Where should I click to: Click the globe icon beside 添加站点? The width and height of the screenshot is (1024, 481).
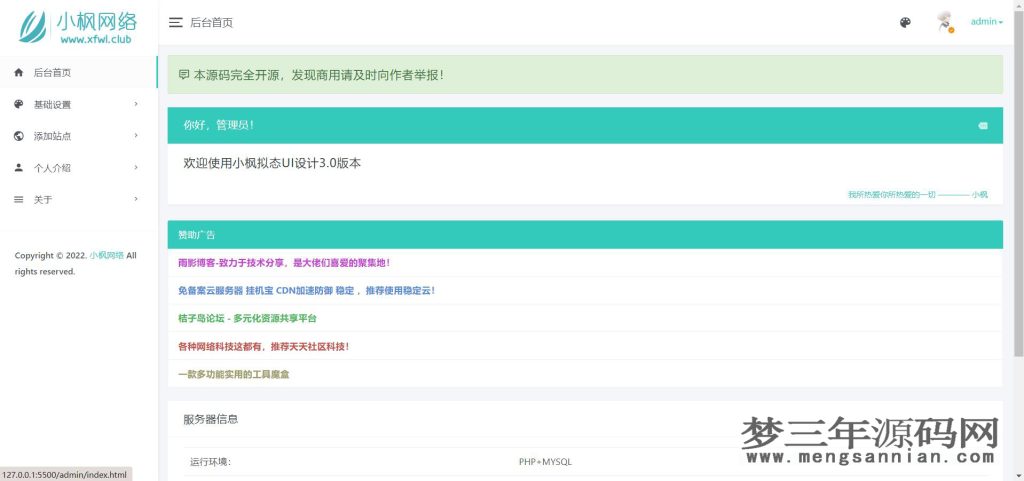(x=18, y=136)
